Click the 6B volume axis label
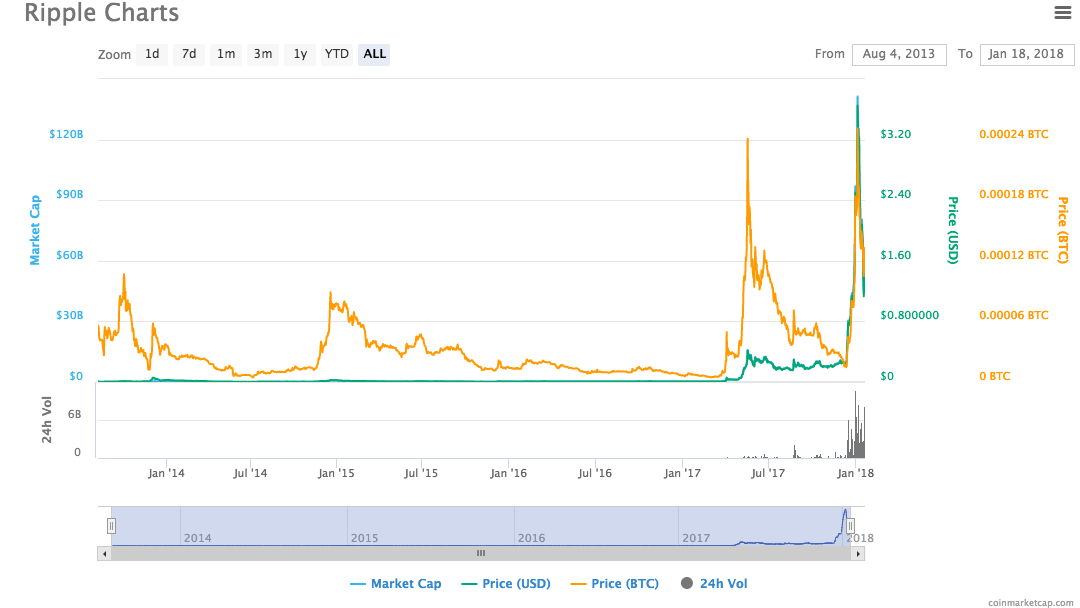 pos(74,415)
